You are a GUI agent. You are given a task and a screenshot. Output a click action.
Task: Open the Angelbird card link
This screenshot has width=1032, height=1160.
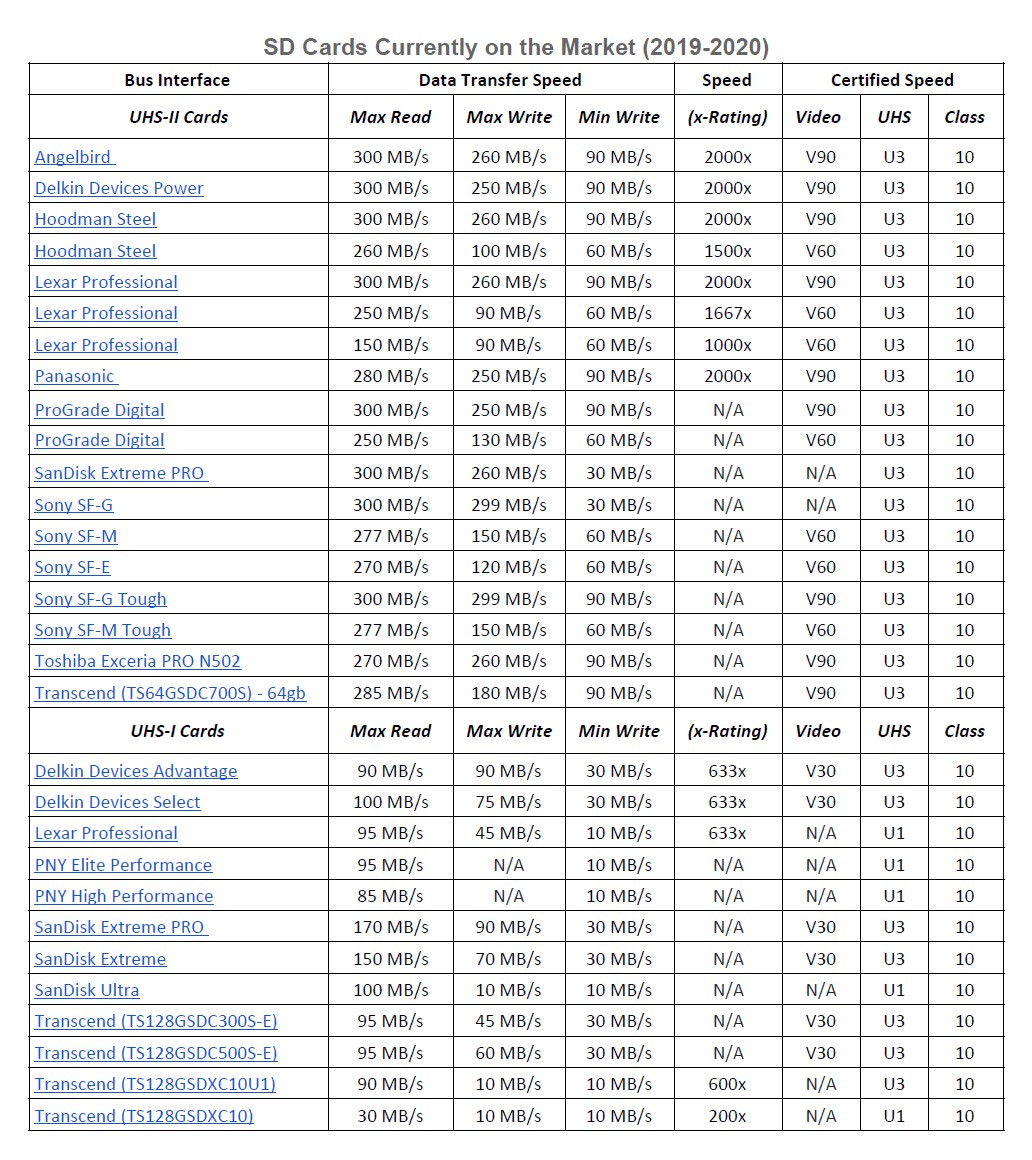point(74,157)
